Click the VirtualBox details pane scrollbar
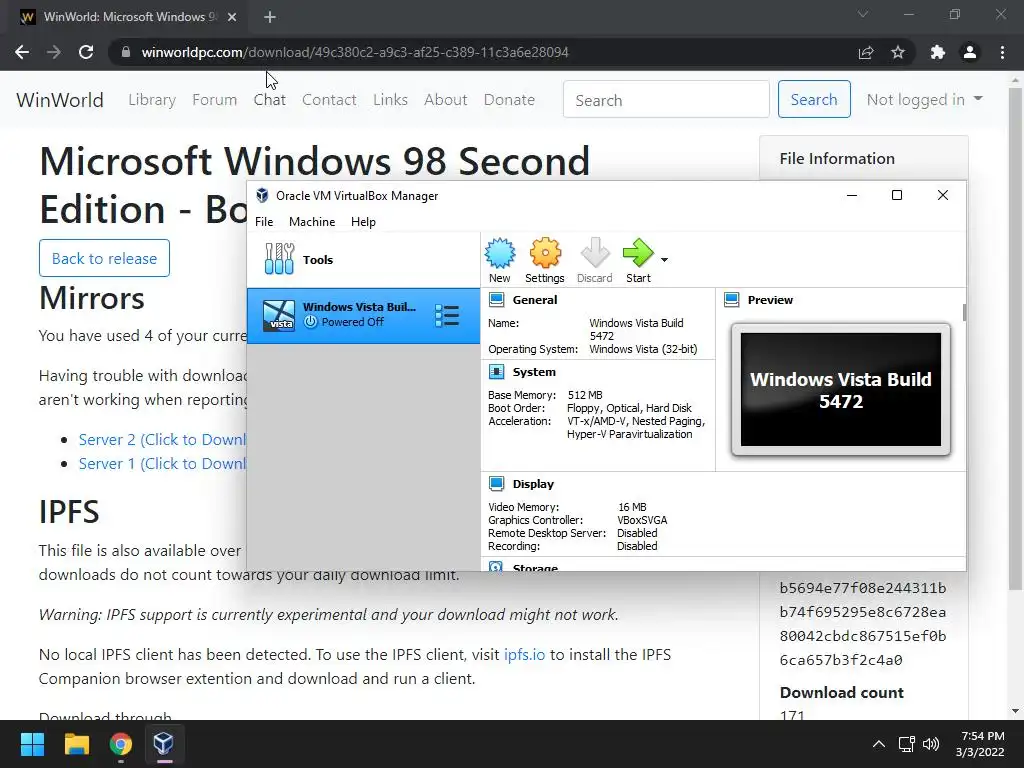This screenshot has height=768, width=1024. click(964, 312)
